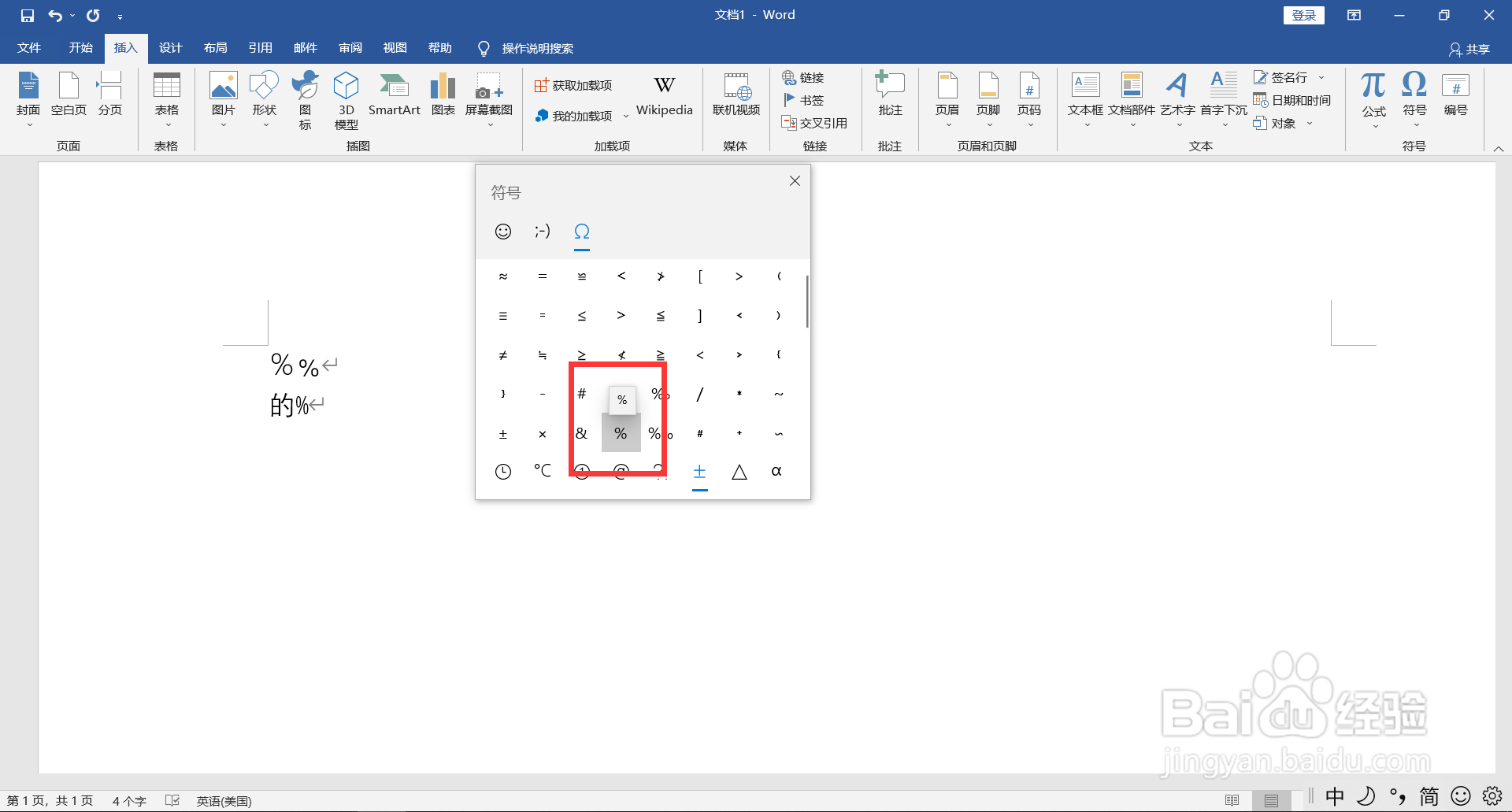Insert the ℃ symbol

point(543,471)
